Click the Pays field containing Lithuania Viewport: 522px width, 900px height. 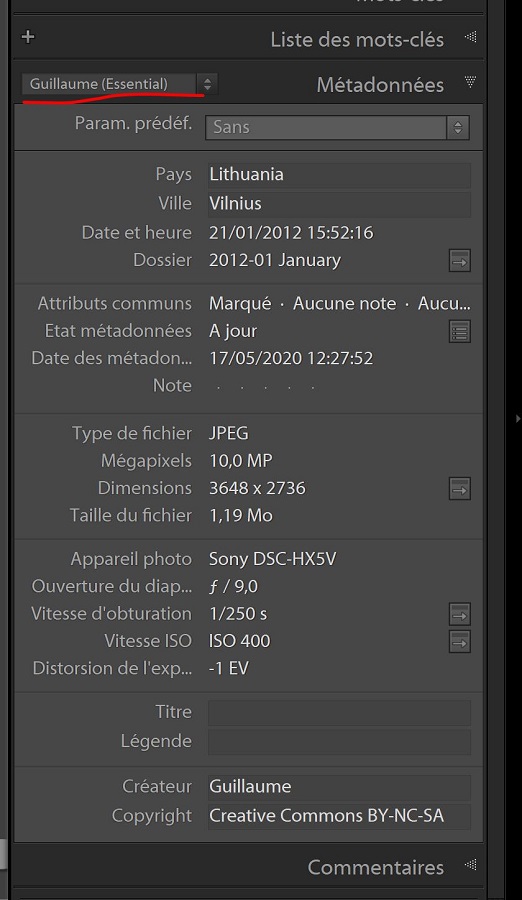click(339, 174)
